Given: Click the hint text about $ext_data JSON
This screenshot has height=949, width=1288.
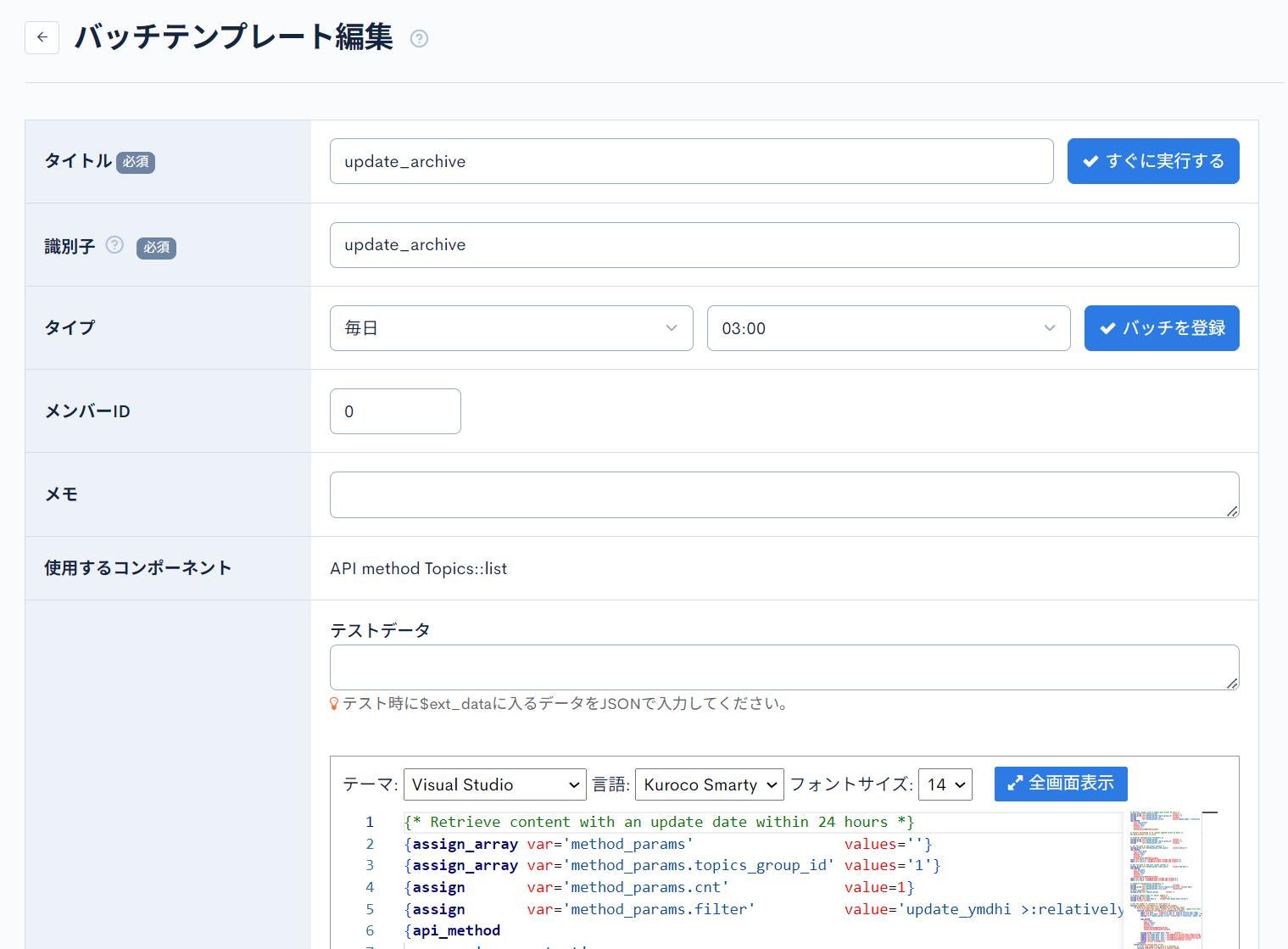Looking at the screenshot, I should tap(566, 704).
